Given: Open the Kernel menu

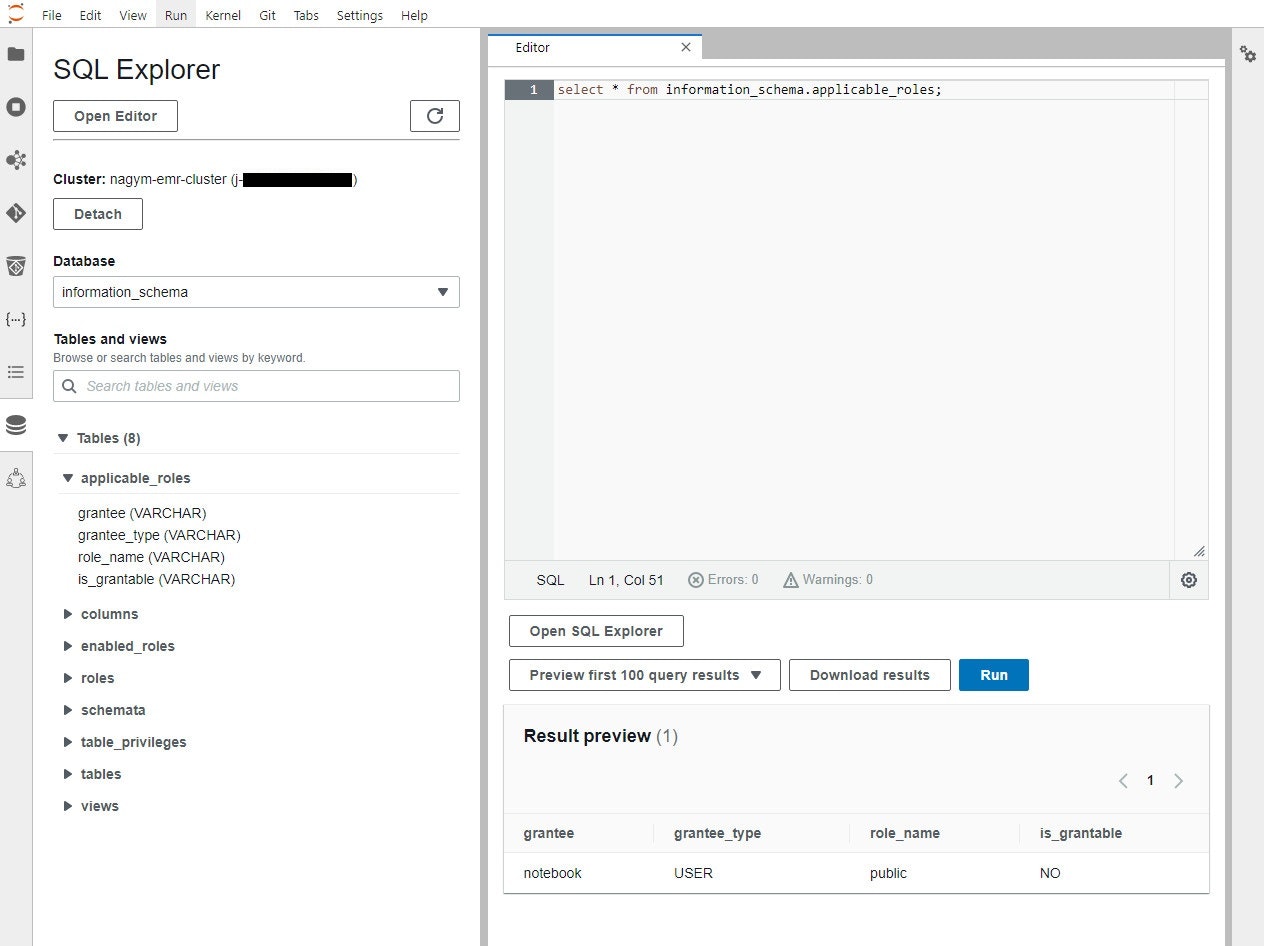Looking at the screenshot, I should 223,15.
